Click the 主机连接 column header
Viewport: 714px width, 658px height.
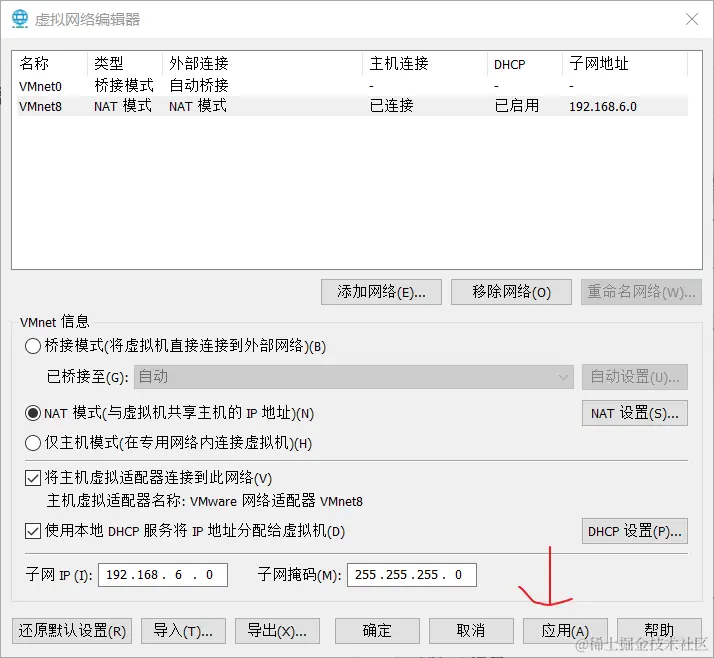(x=399, y=63)
